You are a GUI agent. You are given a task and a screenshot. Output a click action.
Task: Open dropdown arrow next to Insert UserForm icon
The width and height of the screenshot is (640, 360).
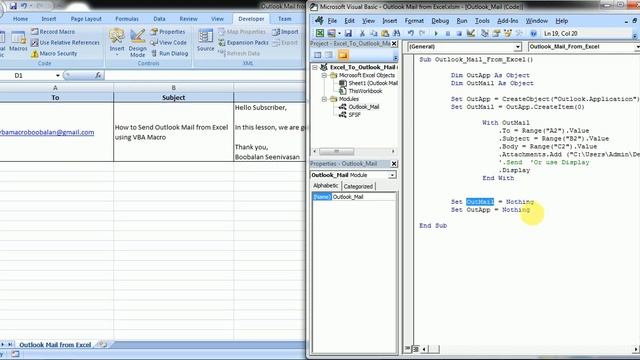tap(339, 33)
